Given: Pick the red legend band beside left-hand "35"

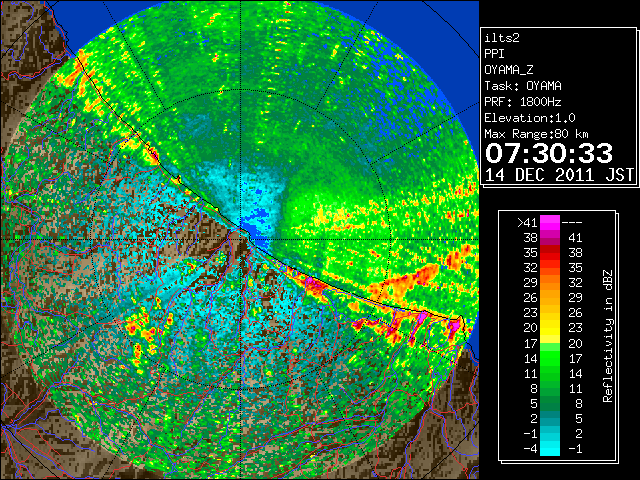Looking at the screenshot, I should (x=550, y=253).
